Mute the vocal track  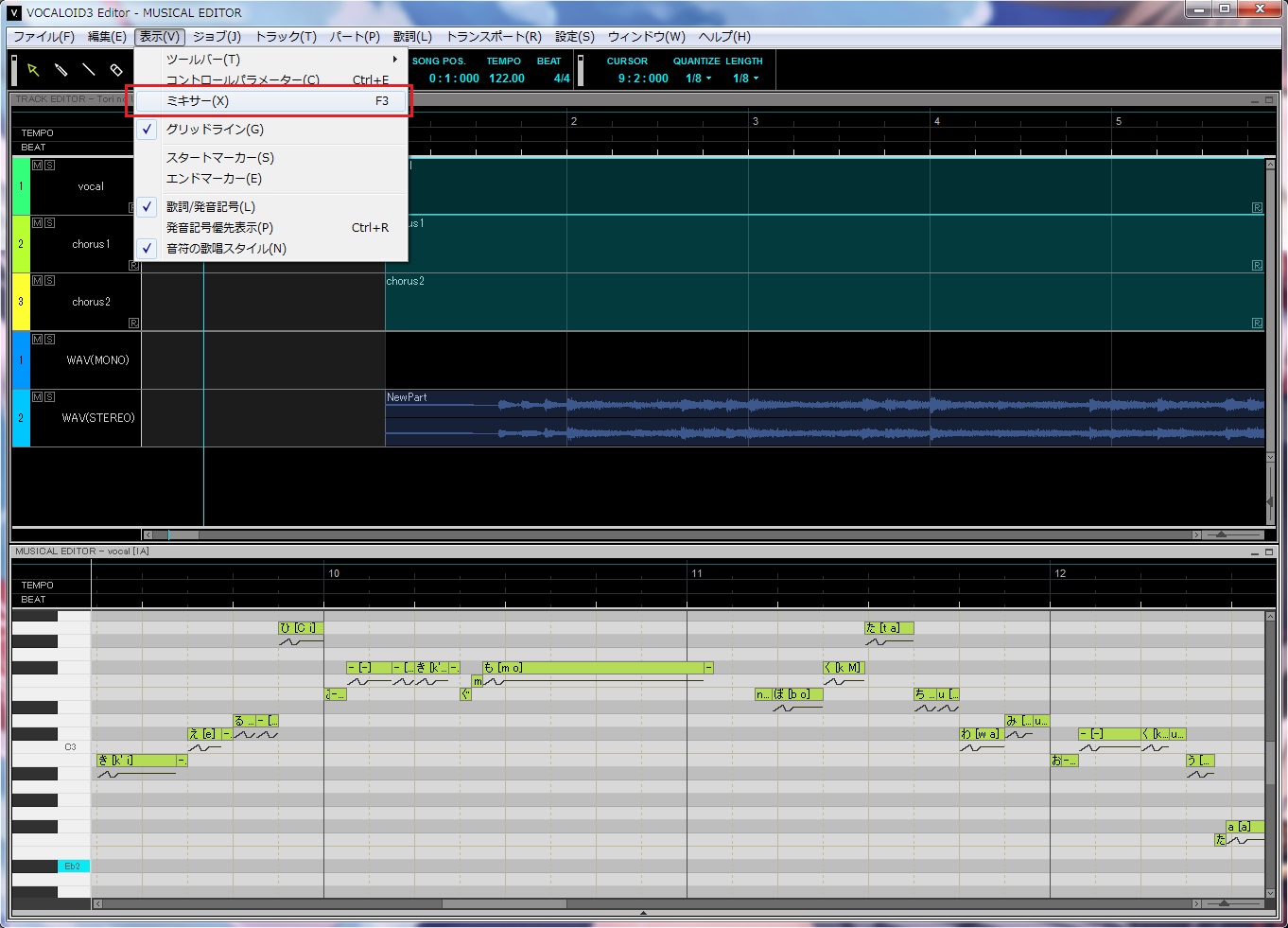(x=38, y=165)
